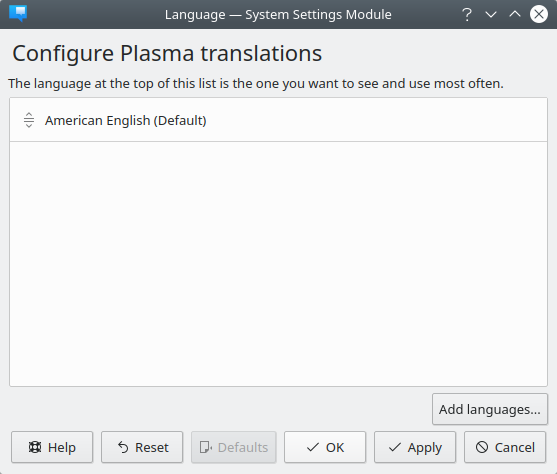Open the Add languages dialog
This screenshot has height=474, width=557.
pos(490,409)
